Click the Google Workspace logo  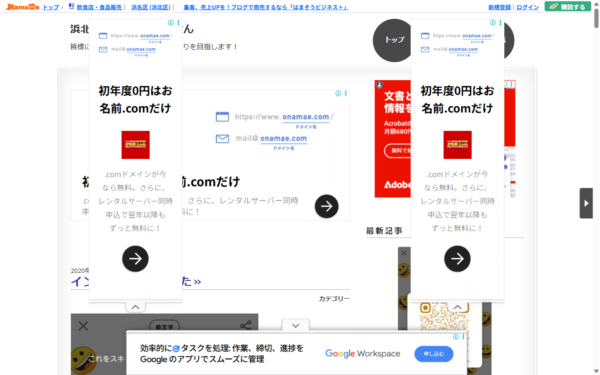(363, 354)
